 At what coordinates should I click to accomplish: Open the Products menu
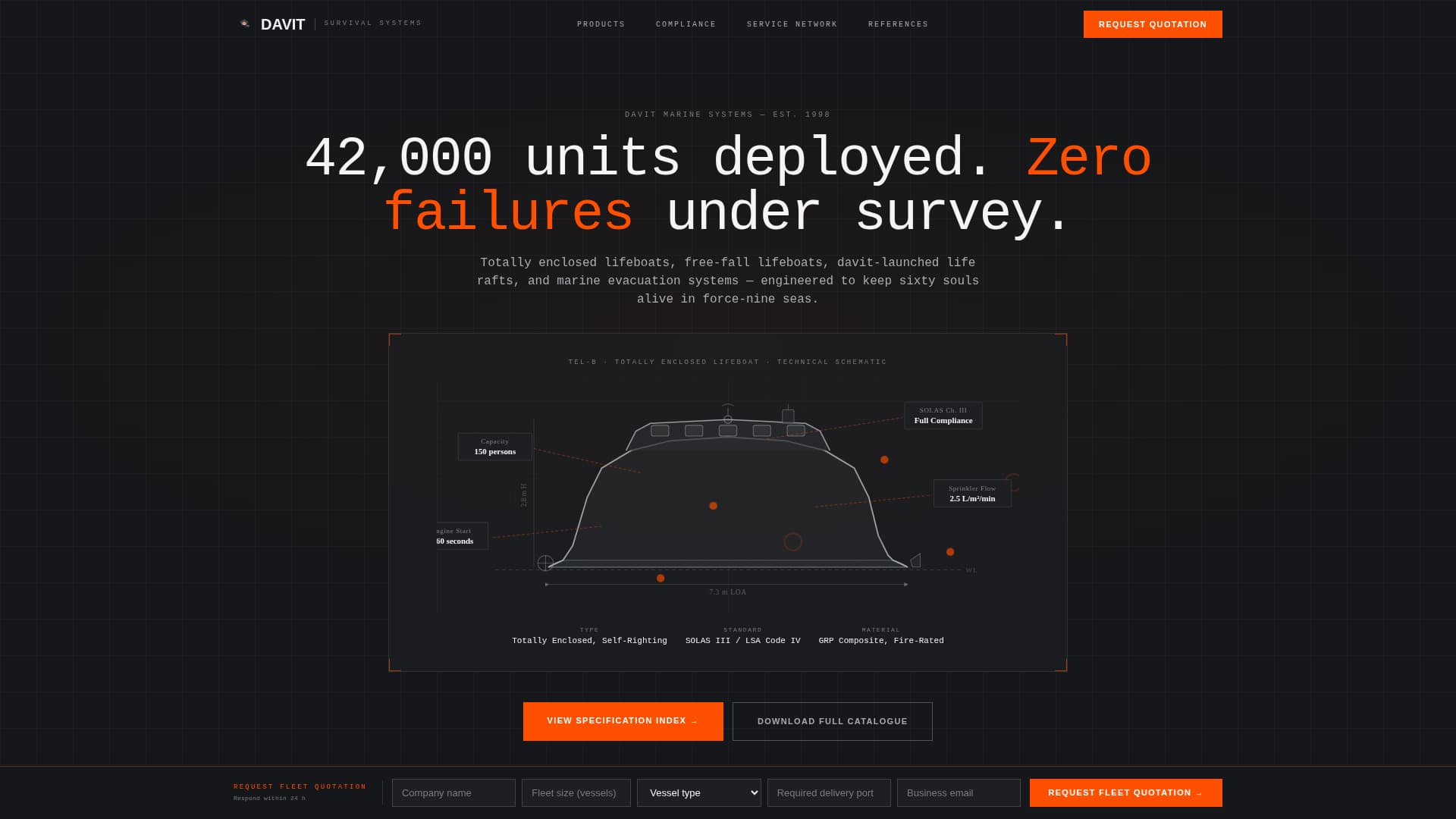coord(601,24)
